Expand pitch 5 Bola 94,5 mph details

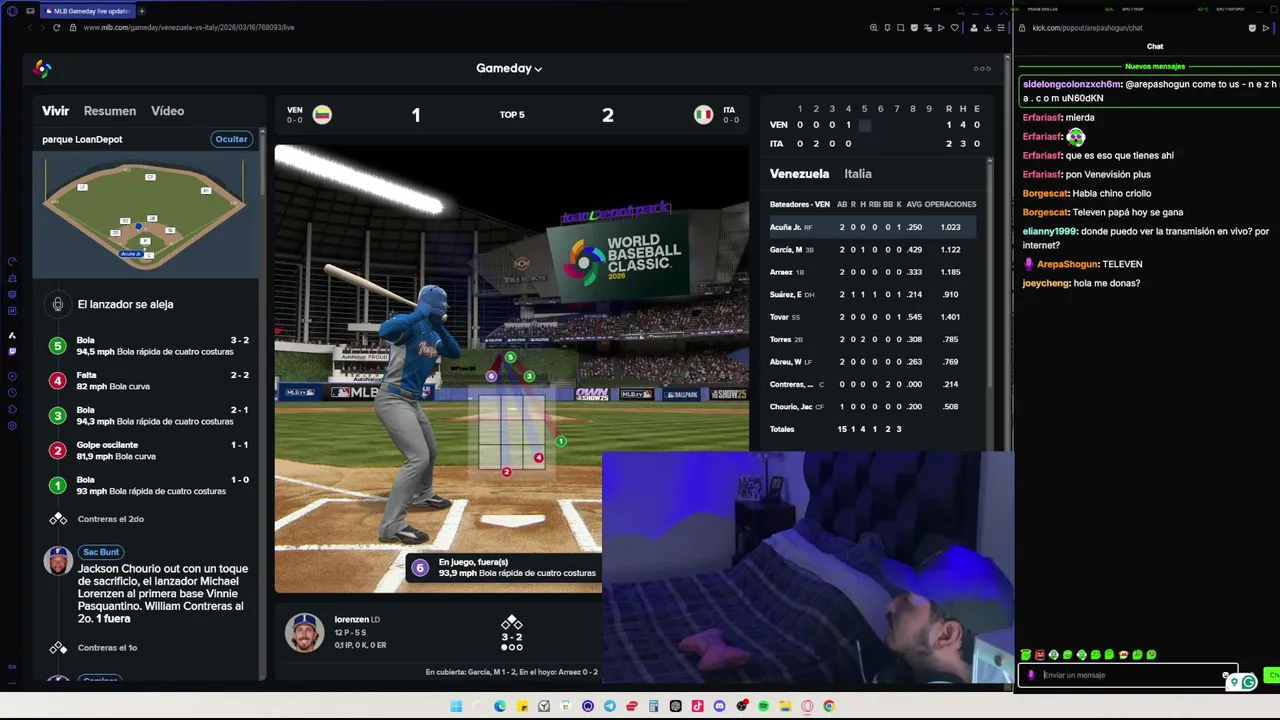149,346
